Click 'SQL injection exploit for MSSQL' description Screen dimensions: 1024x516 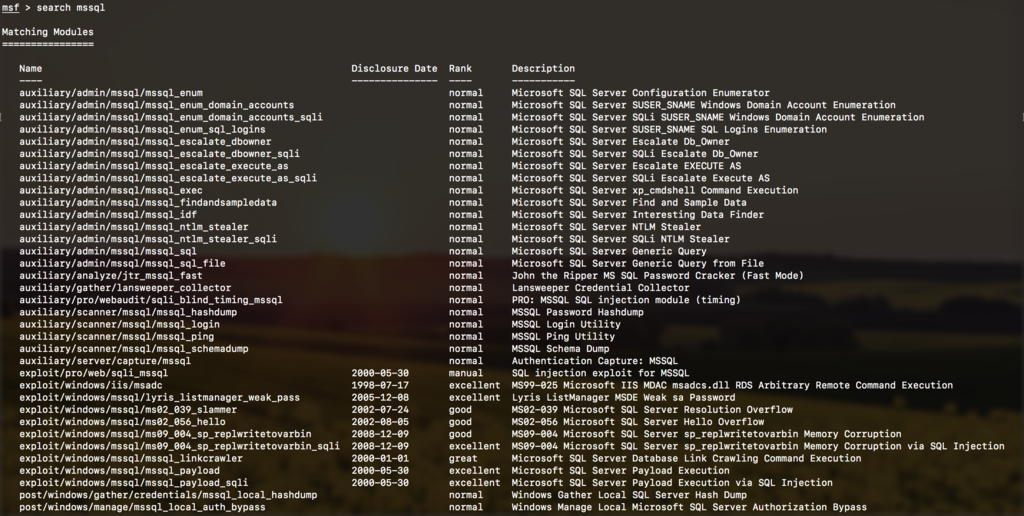(601, 374)
